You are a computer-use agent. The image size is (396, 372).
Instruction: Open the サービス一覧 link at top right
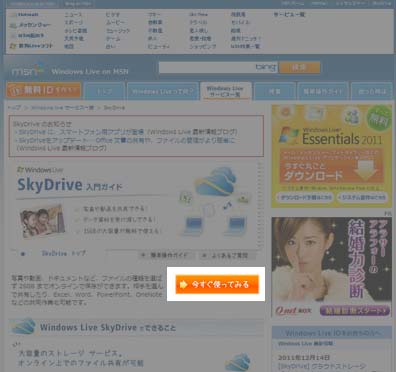tap(289, 15)
